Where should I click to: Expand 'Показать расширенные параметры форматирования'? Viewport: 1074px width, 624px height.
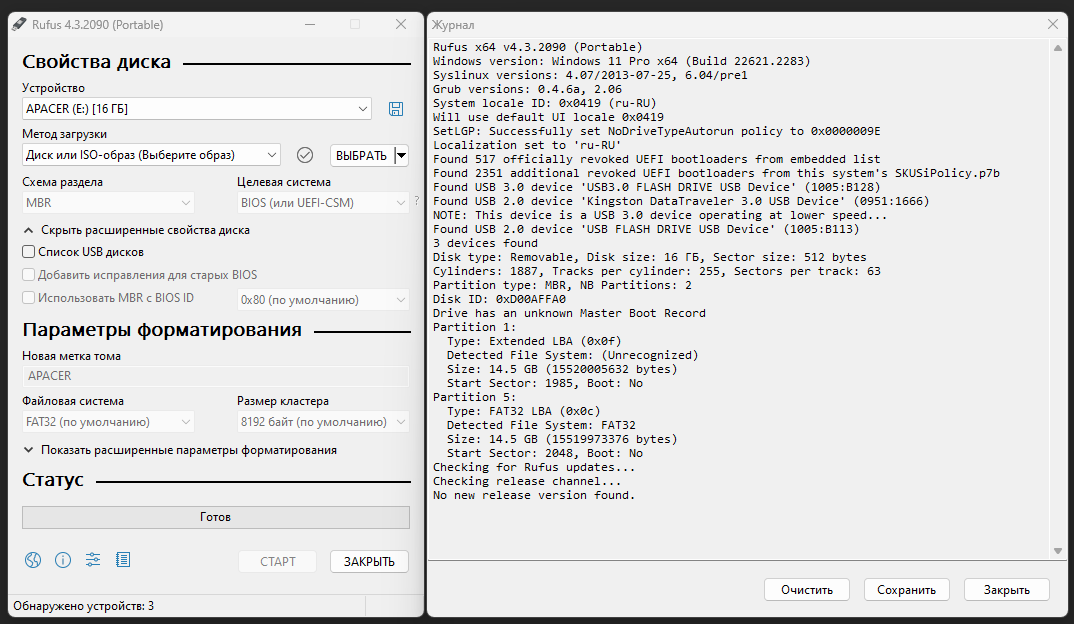tap(181, 450)
